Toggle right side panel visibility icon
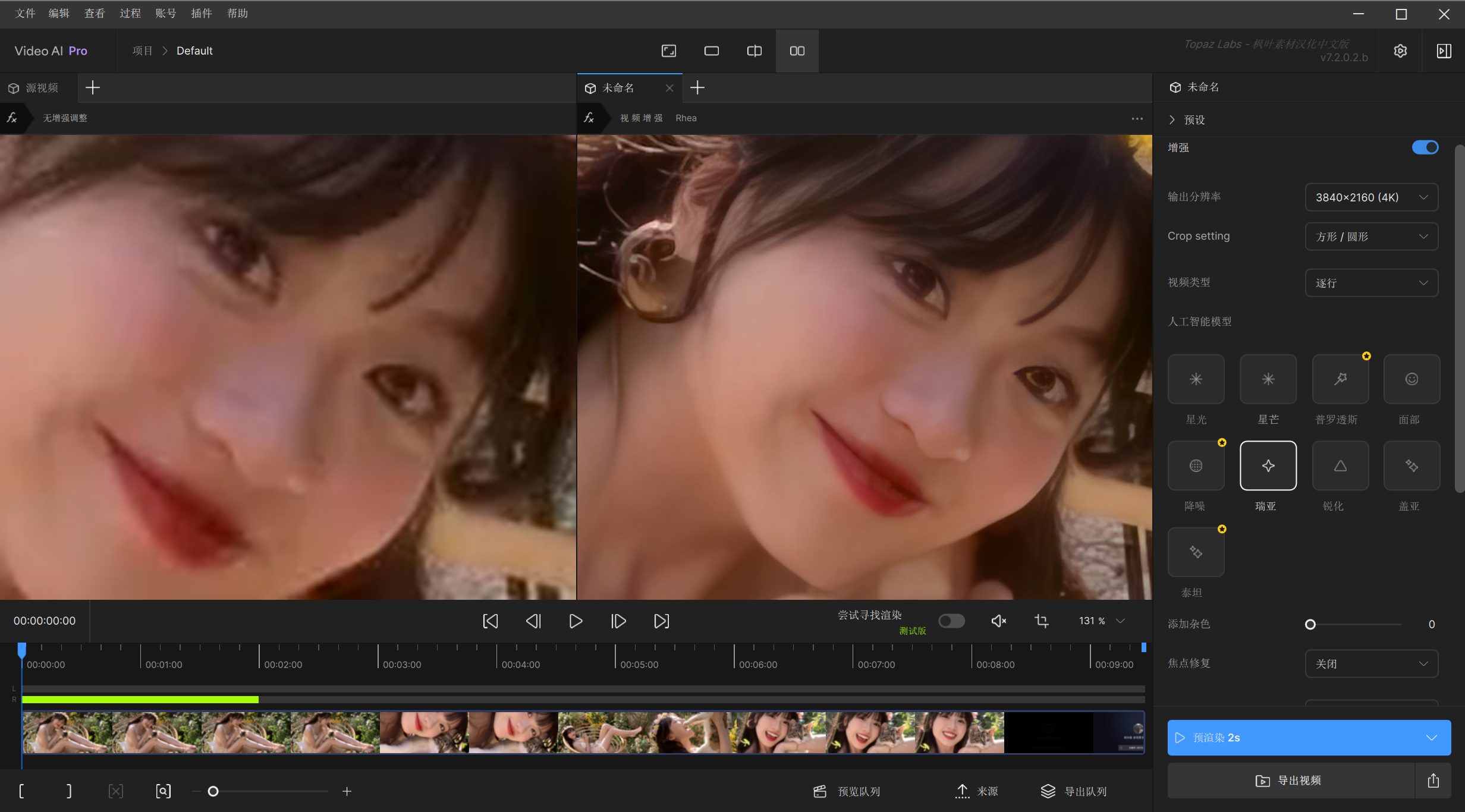The image size is (1465, 812). point(1444,51)
